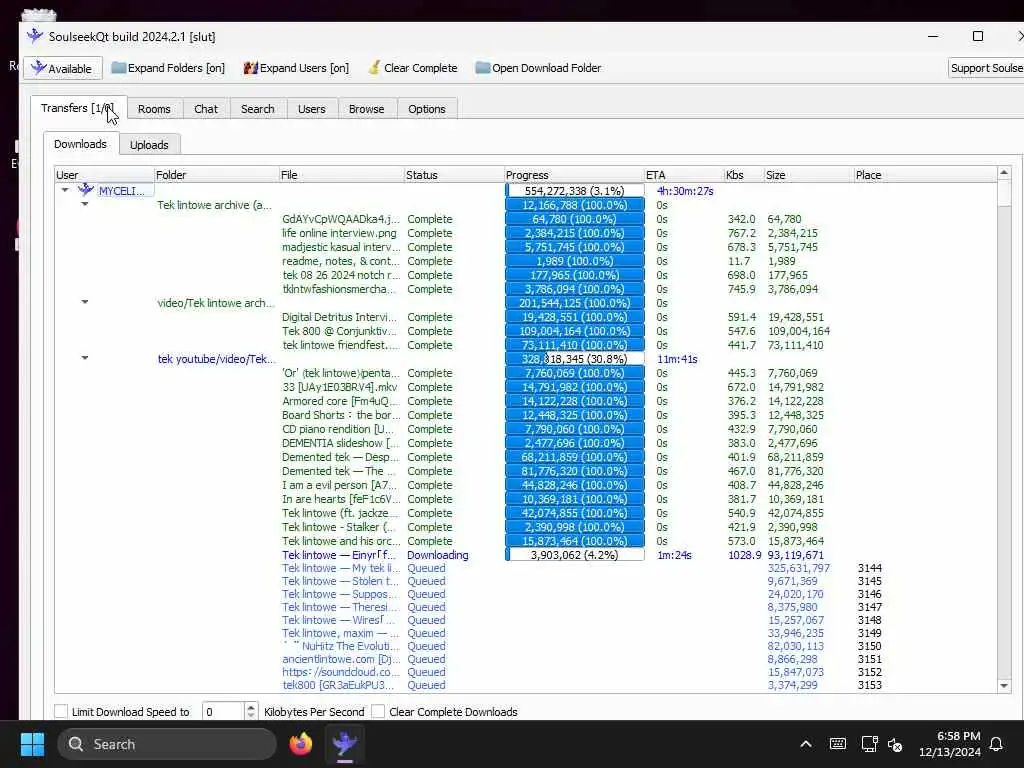Click the 328,818,345 (30.8%) progress bar
Viewport: 1024px width, 768px height.
575,359
